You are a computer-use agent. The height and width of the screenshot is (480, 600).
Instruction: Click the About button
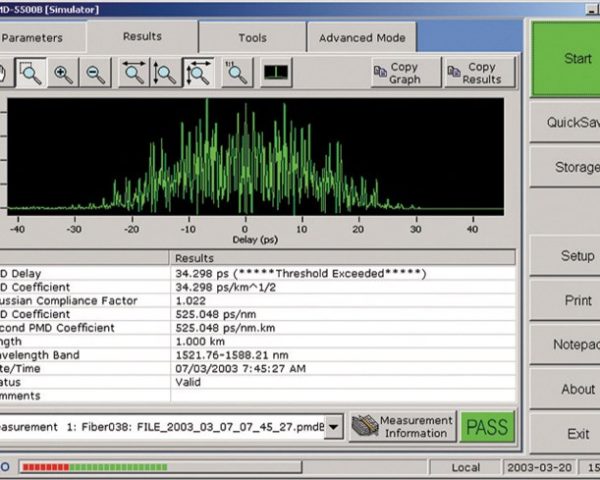tap(566, 389)
